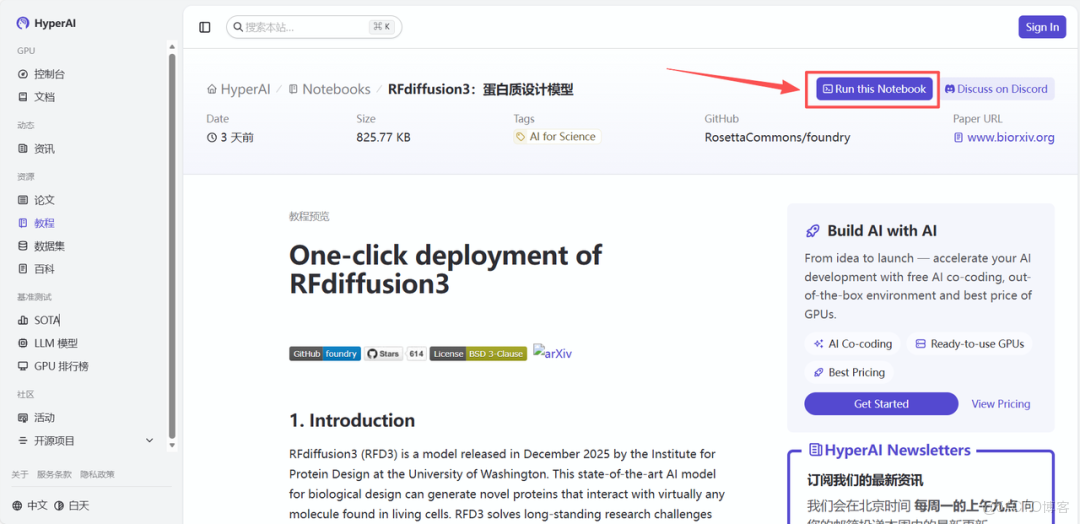Click the AI for Science tag
This screenshot has height=524, width=1080.
point(557,136)
